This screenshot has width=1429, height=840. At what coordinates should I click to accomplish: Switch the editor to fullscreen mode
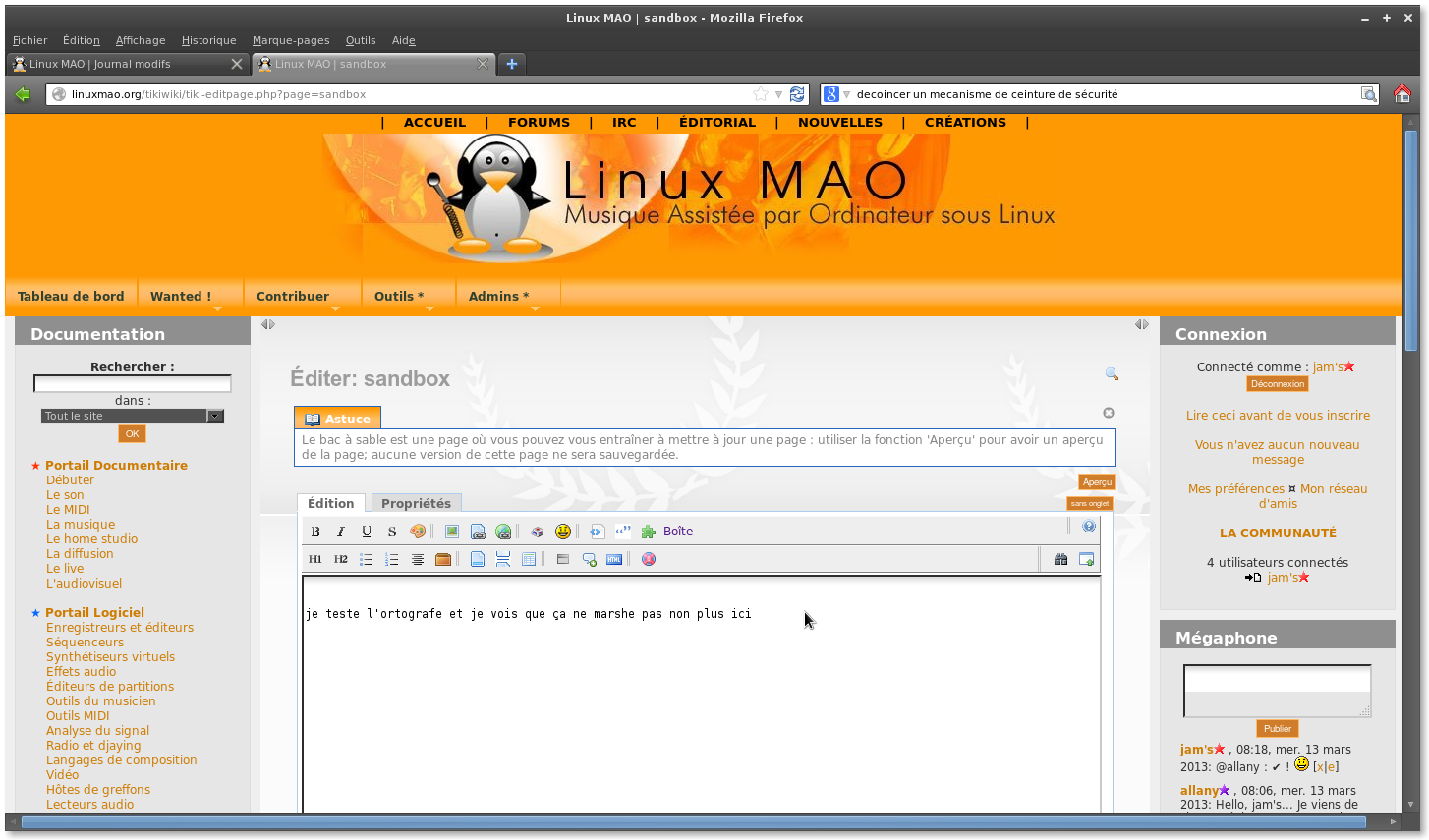pyautogui.click(x=1086, y=559)
